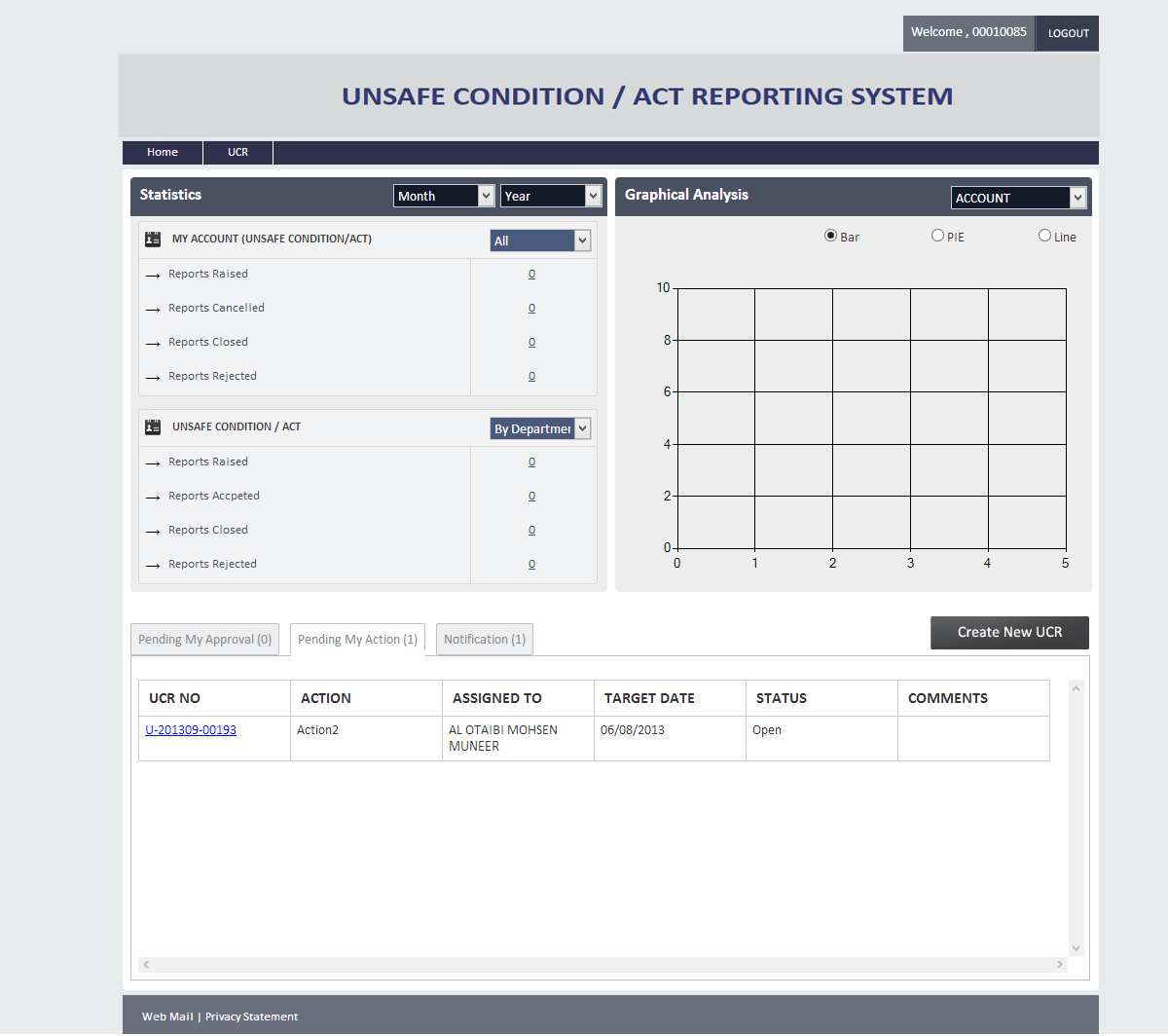Viewport: 1168px width, 1036px height.
Task: Click AL OTAIBI MOHSEN MUNEER cell
Action: tap(518, 739)
